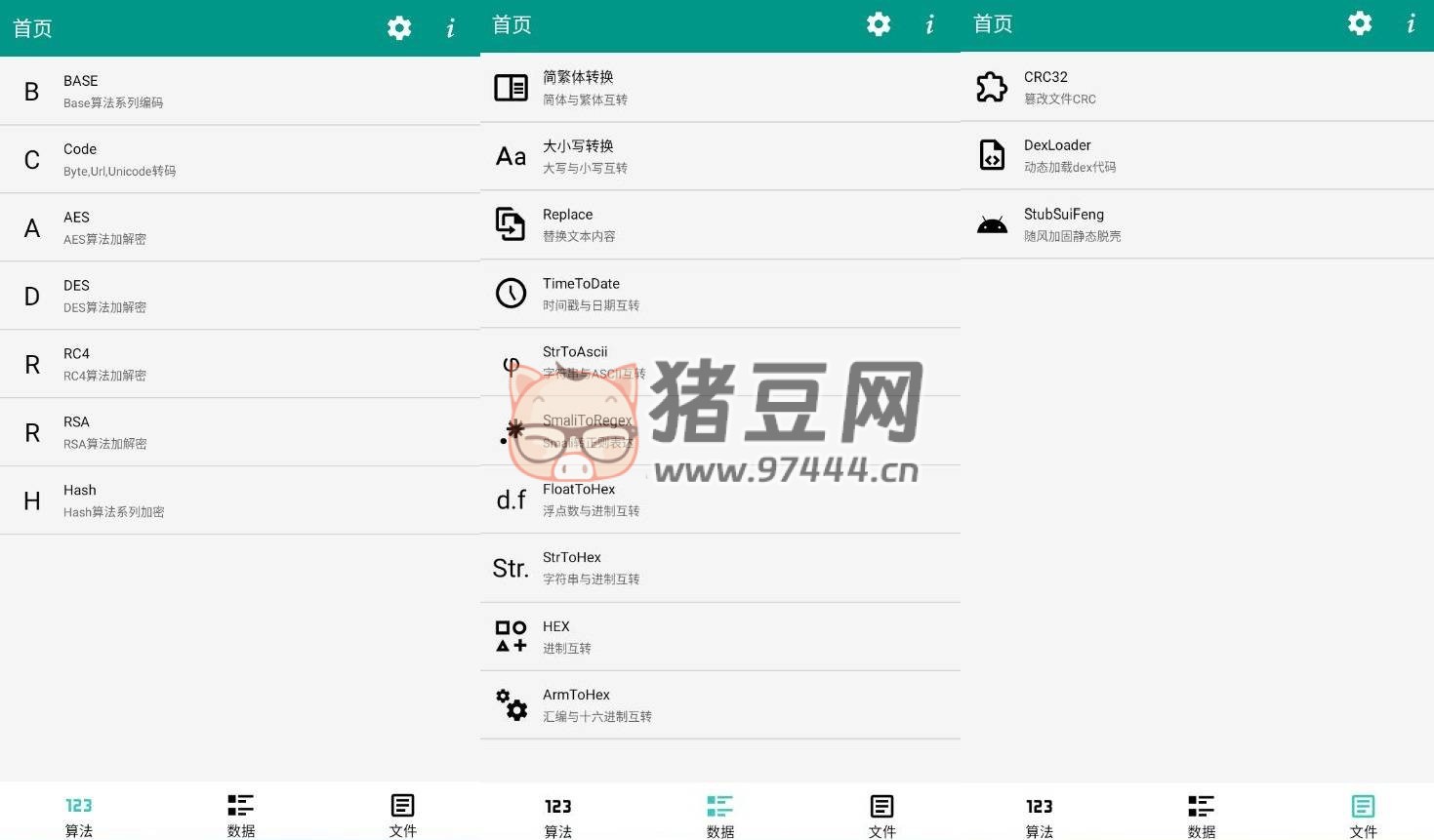
Task: Select the d.f FloatToHex icon
Action: click(x=511, y=500)
